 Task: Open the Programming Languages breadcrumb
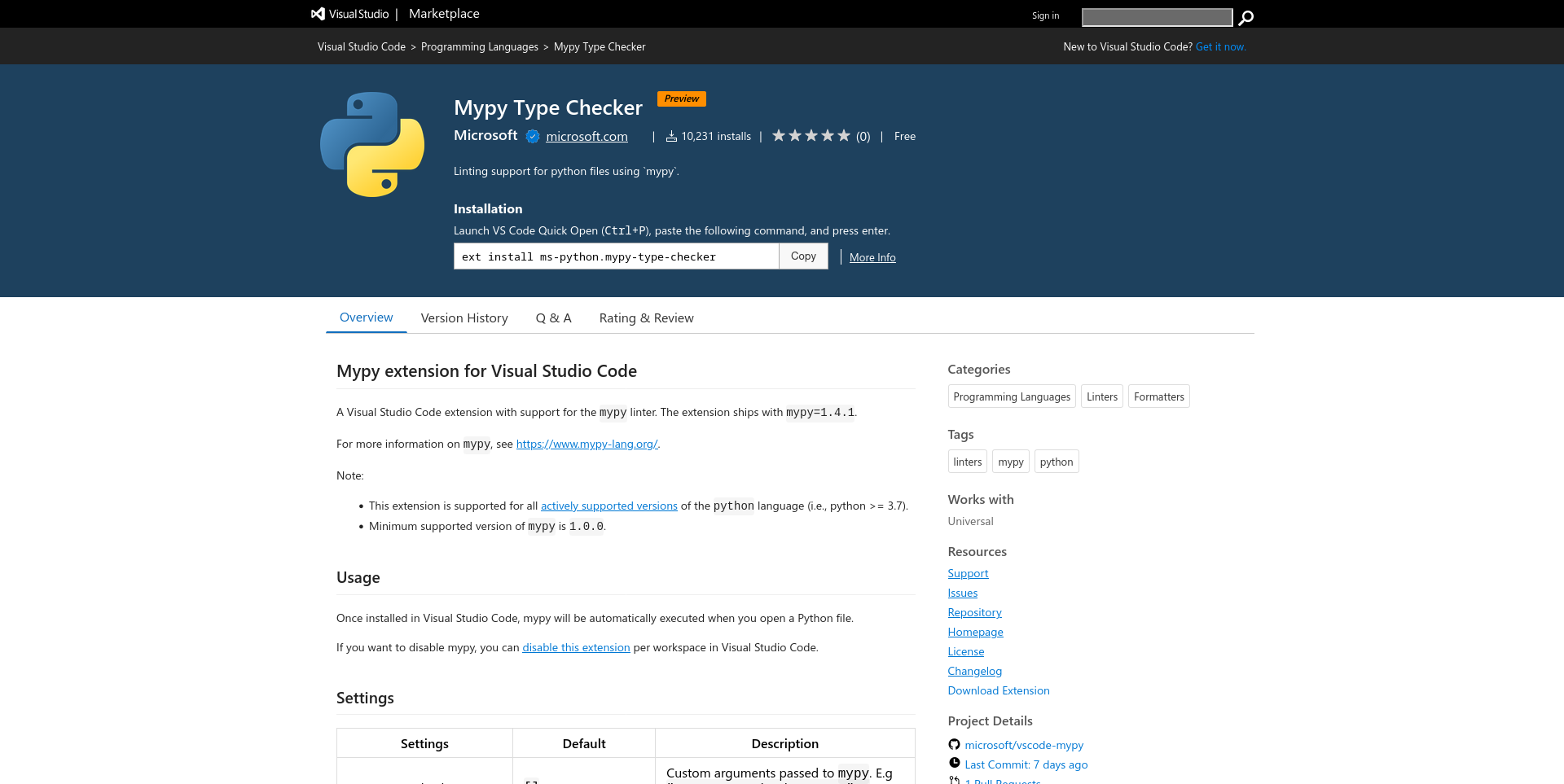[x=479, y=47]
